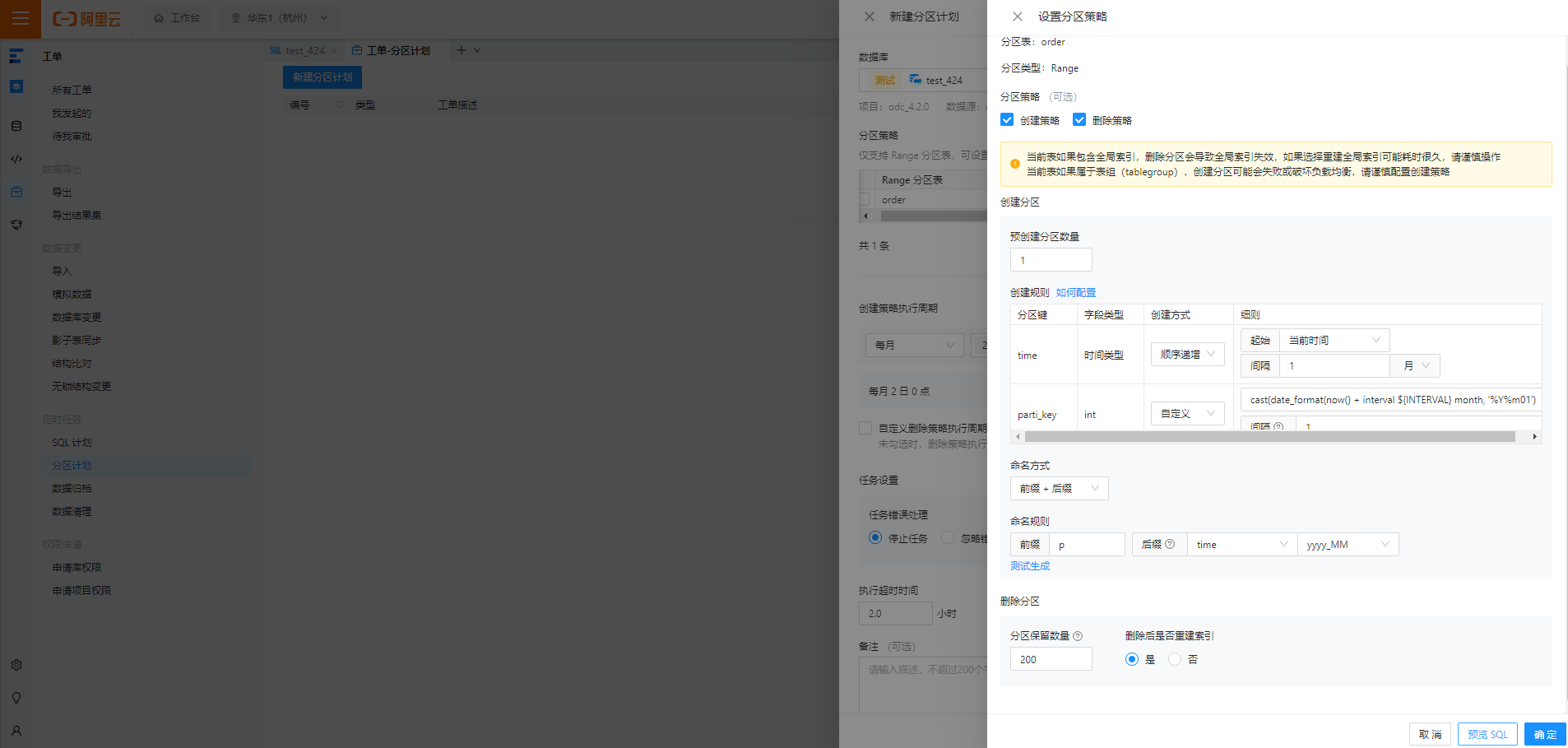Viewport: 1568px width, 748px height.
Task: Click the 阿里云 logo
Action: [x=87, y=18]
